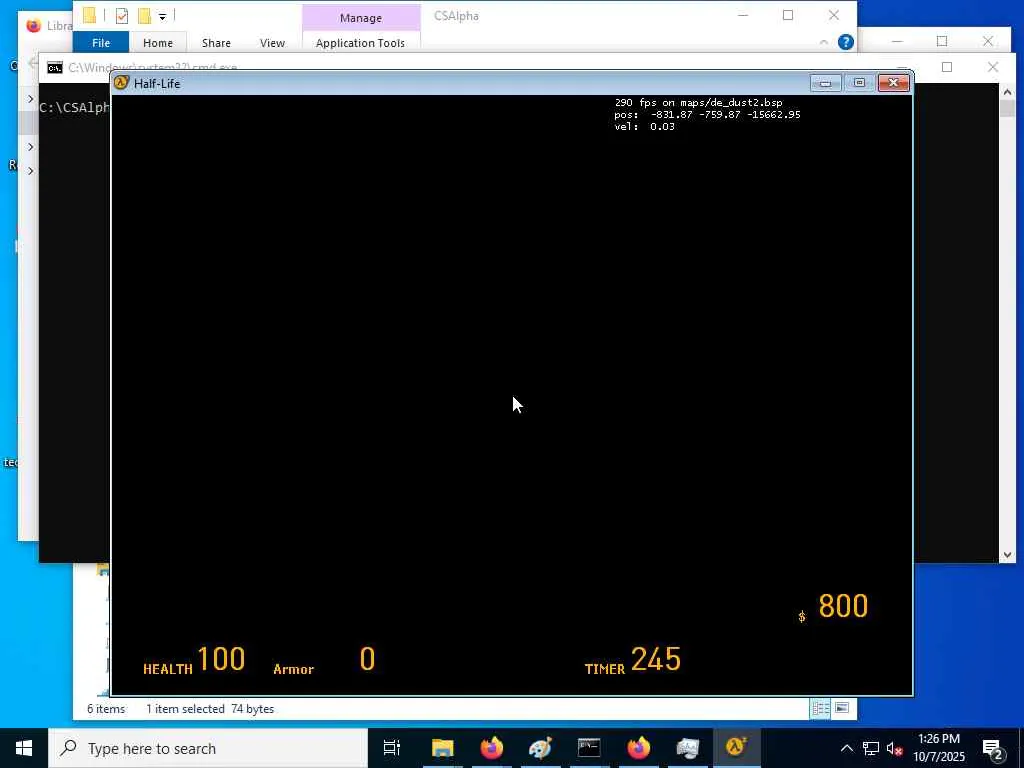The image size is (1024, 768).
Task: Maximize the cmd.exe window
Action: click(947, 67)
